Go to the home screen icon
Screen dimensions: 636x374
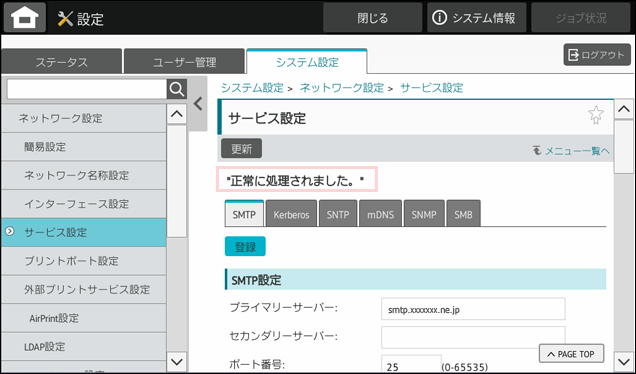coord(24,18)
